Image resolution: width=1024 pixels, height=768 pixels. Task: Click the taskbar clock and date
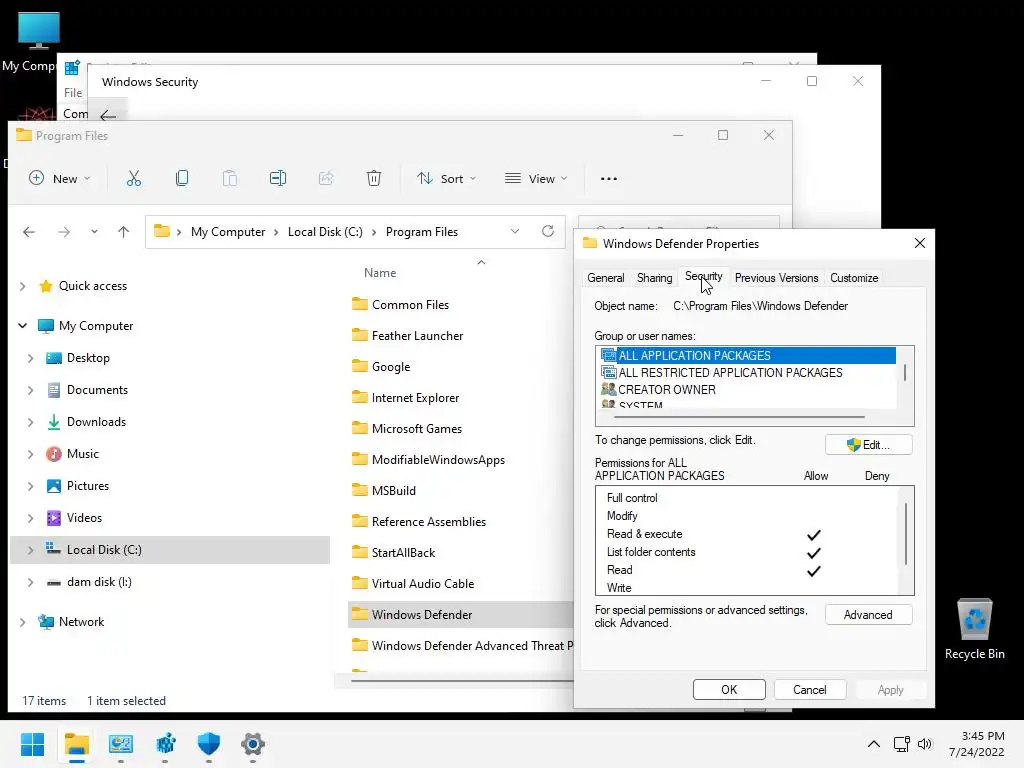(976, 744)
